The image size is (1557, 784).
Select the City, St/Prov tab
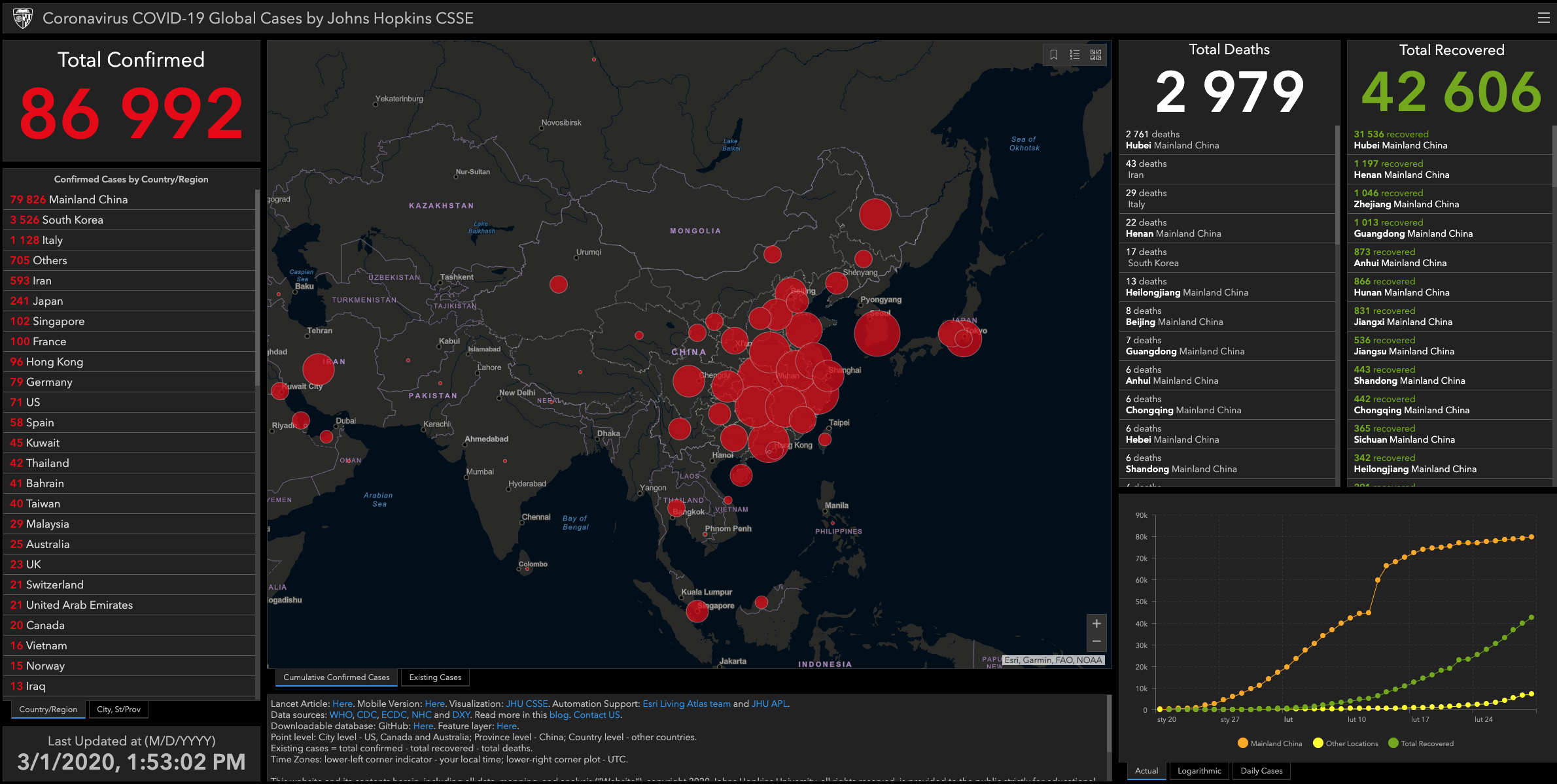pyautogui.click(x=118, y=709)
